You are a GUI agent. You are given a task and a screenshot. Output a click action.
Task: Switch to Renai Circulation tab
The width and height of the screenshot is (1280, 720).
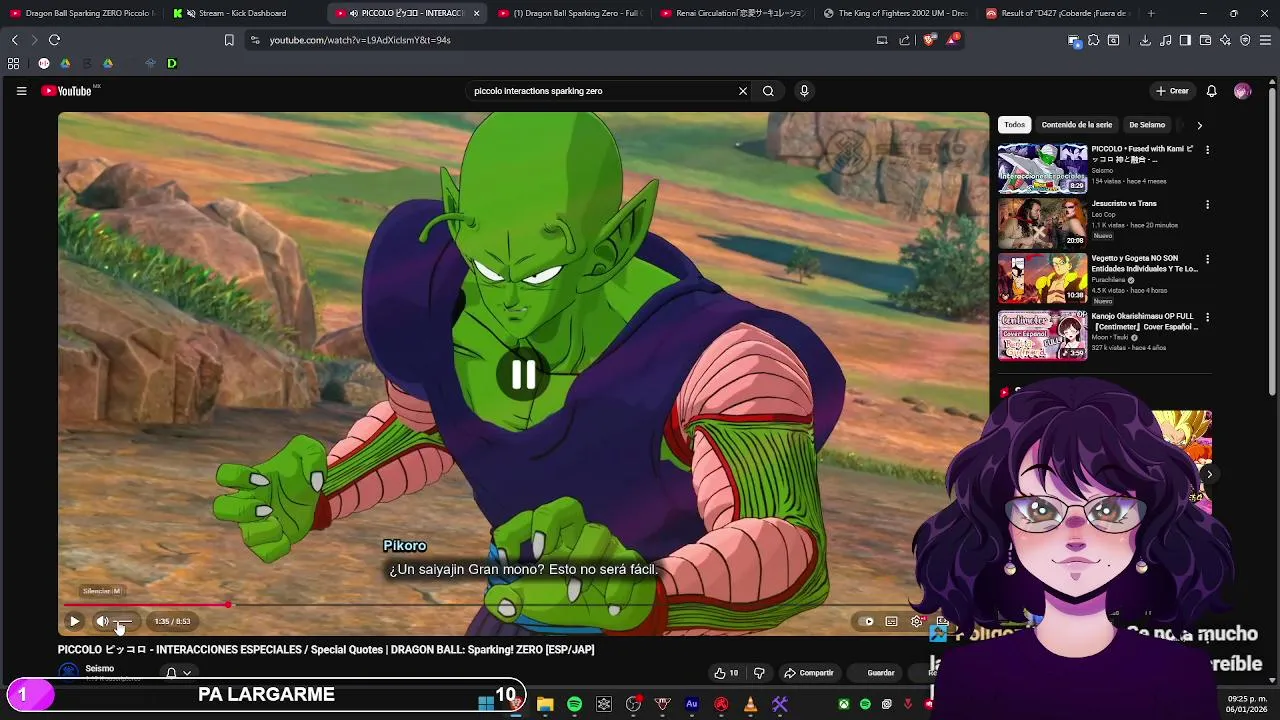pos(734,13)
